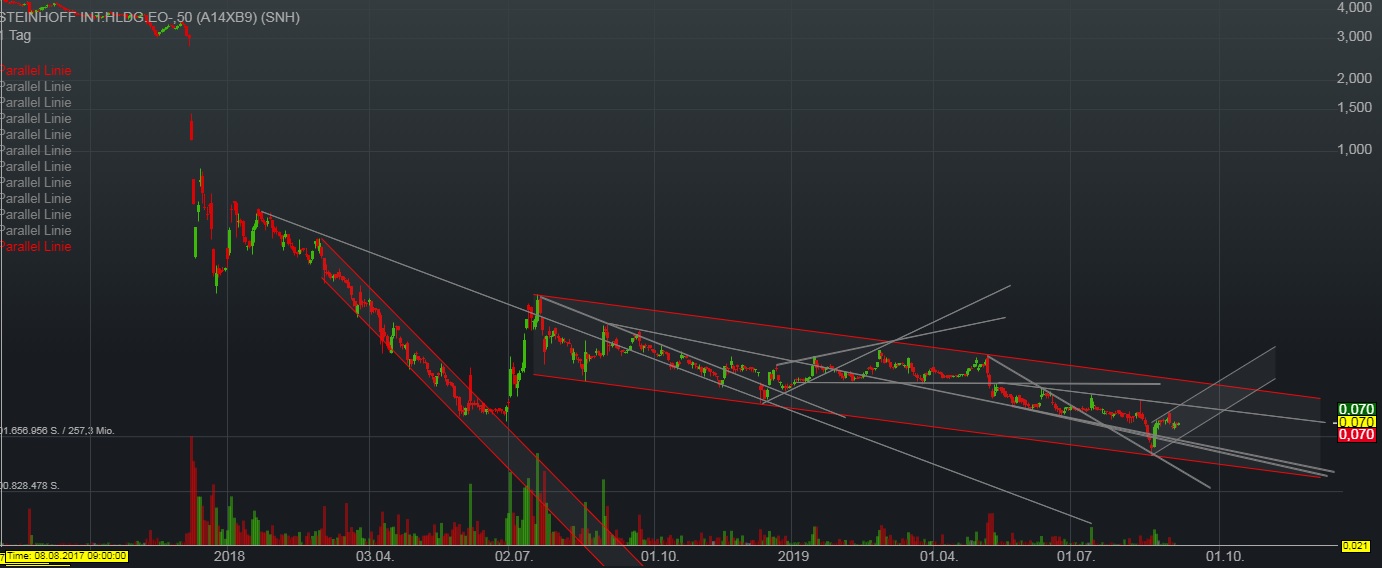Click the 2018 date axis label
This screenshot has height=568, width=1382.
230,555
